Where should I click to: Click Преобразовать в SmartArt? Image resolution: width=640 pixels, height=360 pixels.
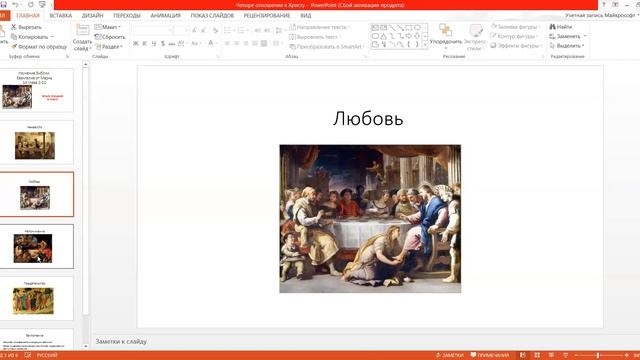coord(327,47)
